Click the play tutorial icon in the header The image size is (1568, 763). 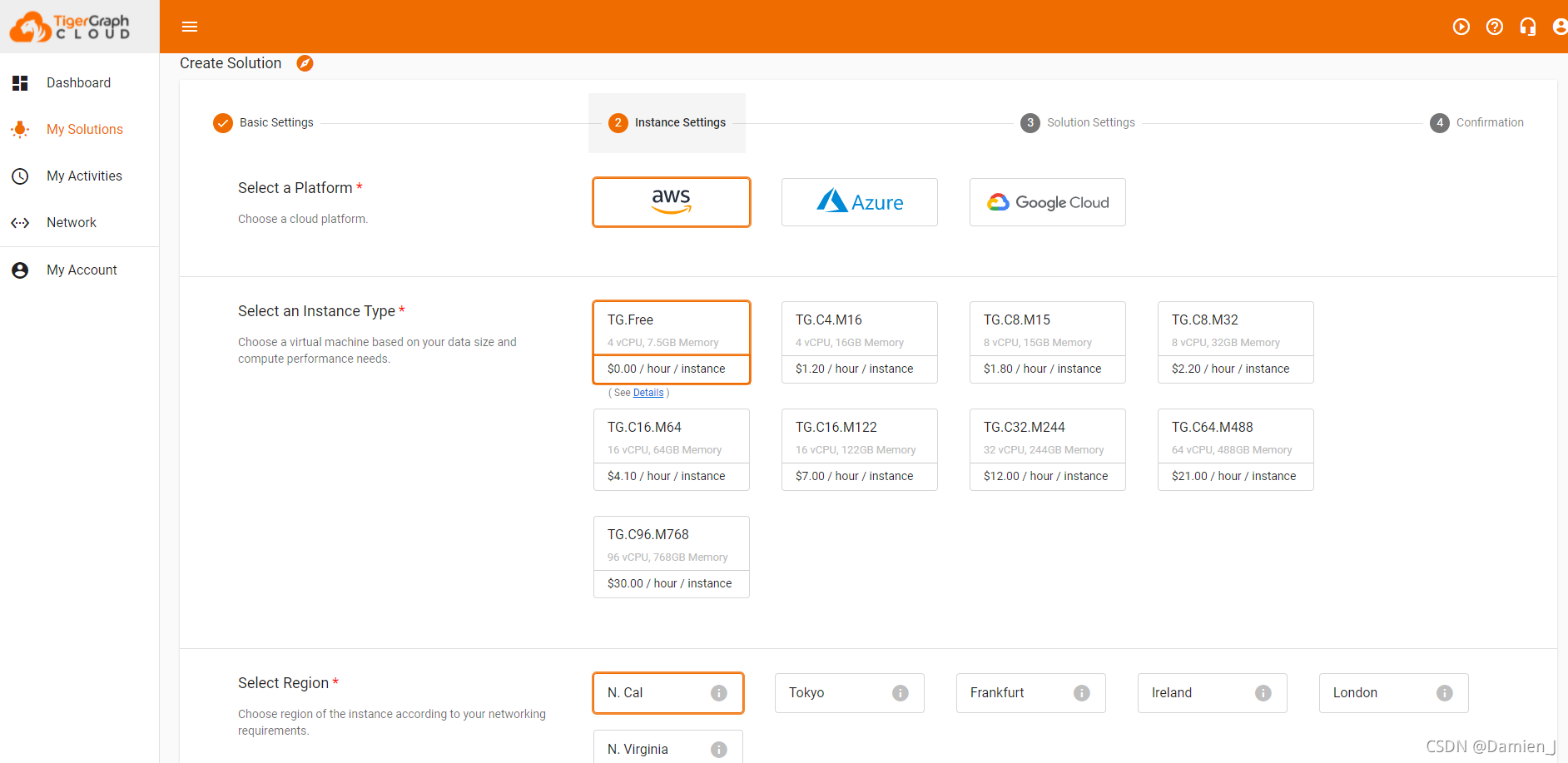pyautogui.click(x=1461, y=27)
